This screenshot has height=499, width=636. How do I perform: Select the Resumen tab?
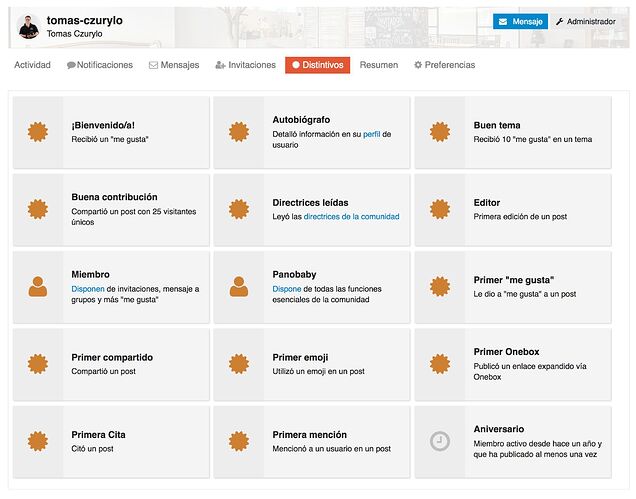click(x=379, y=65)
